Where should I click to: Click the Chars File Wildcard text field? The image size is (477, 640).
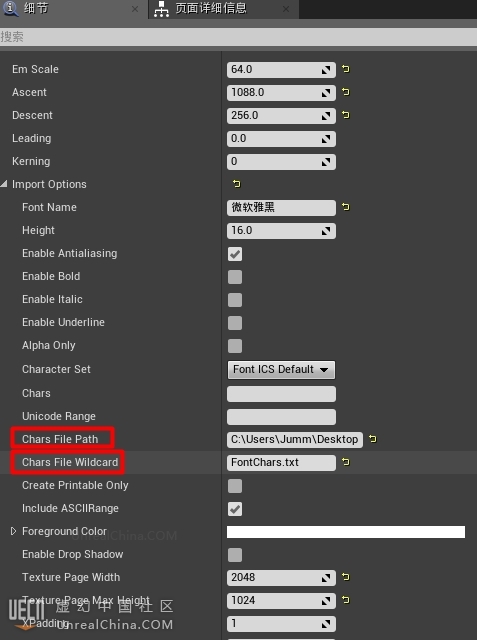coord(281,463)
